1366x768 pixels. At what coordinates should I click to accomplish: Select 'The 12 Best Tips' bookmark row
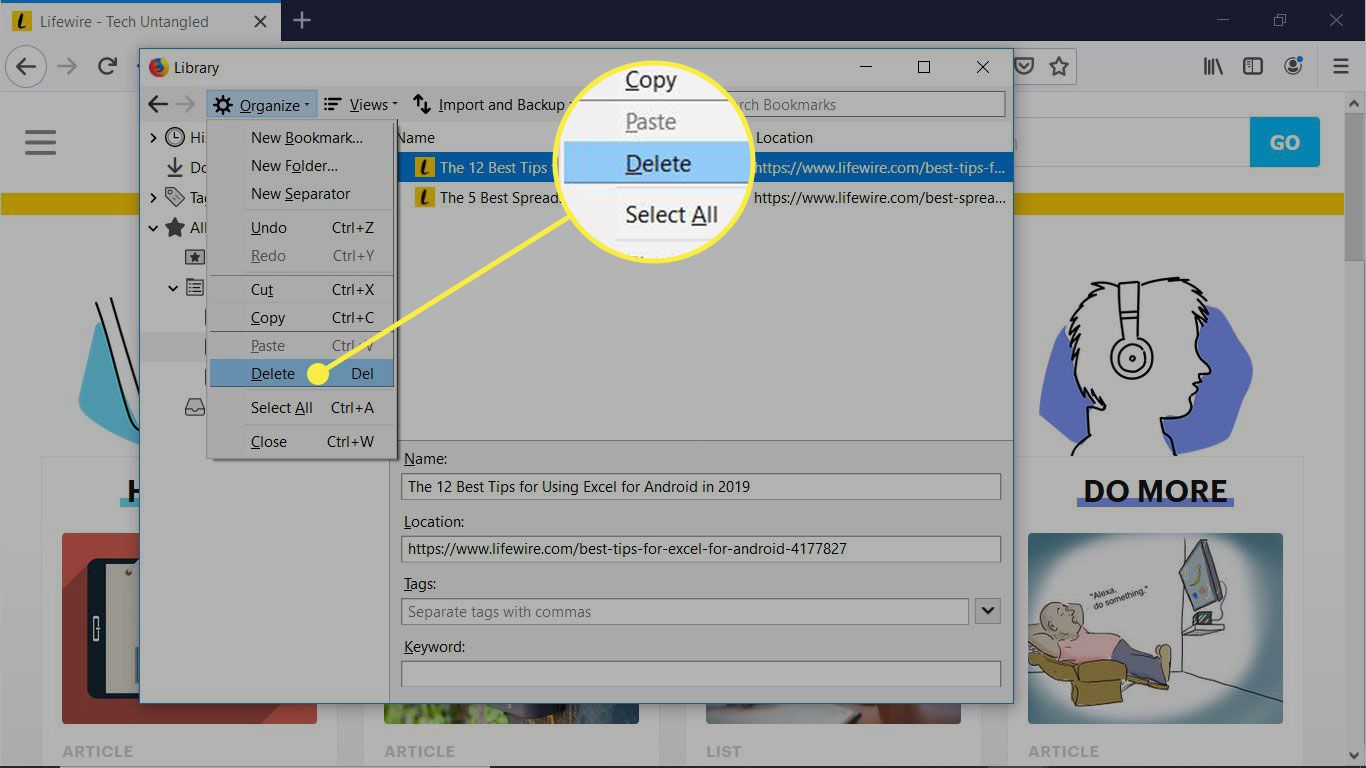pyautogui.click(x=705, y=168)
